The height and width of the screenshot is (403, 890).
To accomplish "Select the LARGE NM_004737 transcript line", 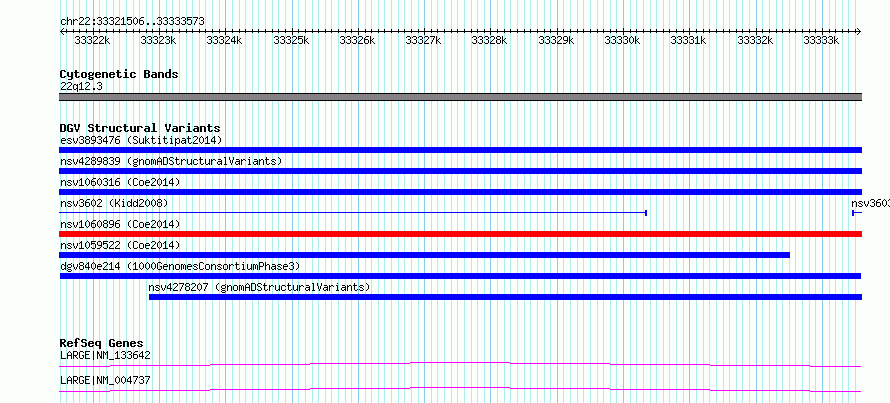I will click(460, 389).
